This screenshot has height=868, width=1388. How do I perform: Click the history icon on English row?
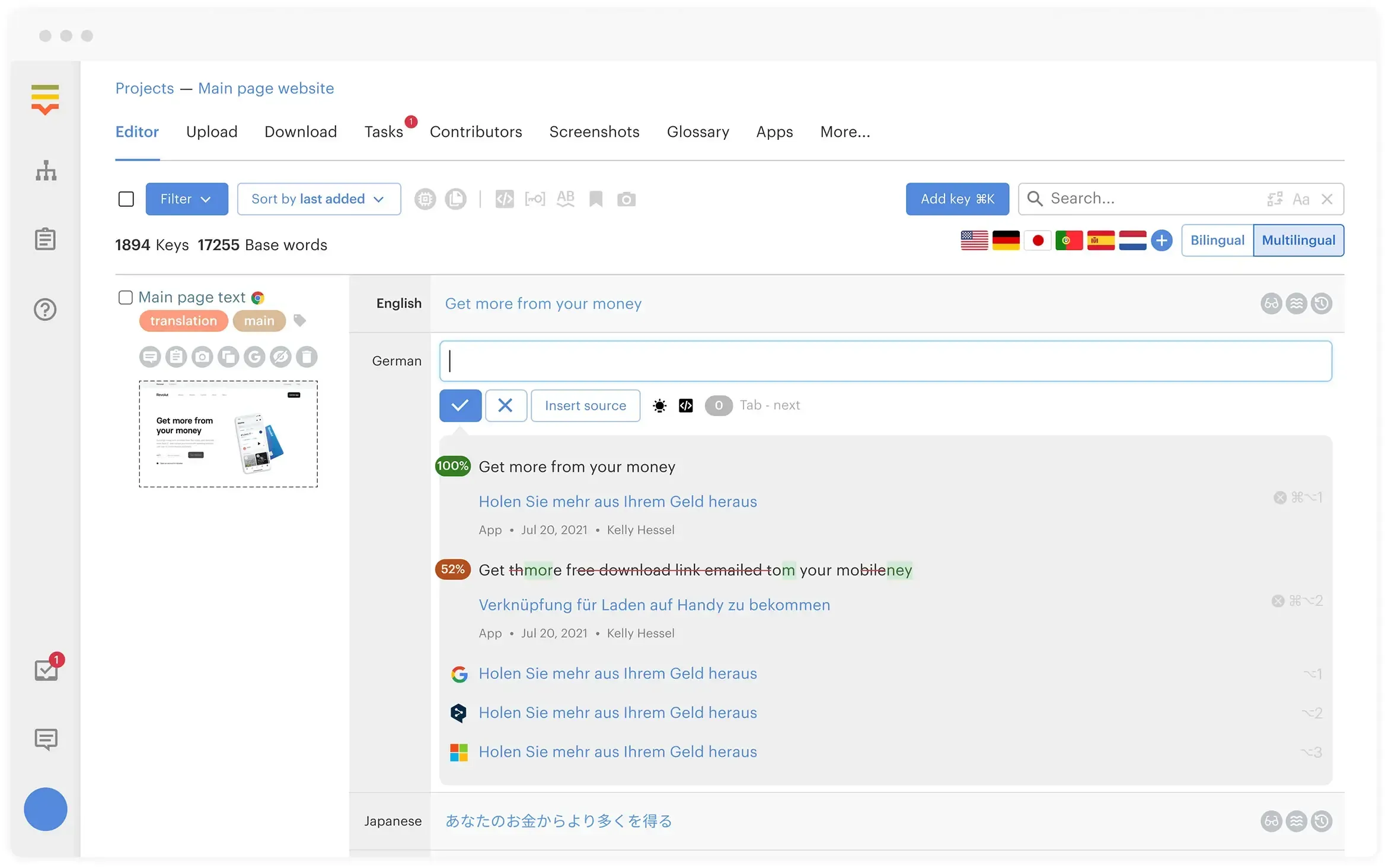[1321, 304]
